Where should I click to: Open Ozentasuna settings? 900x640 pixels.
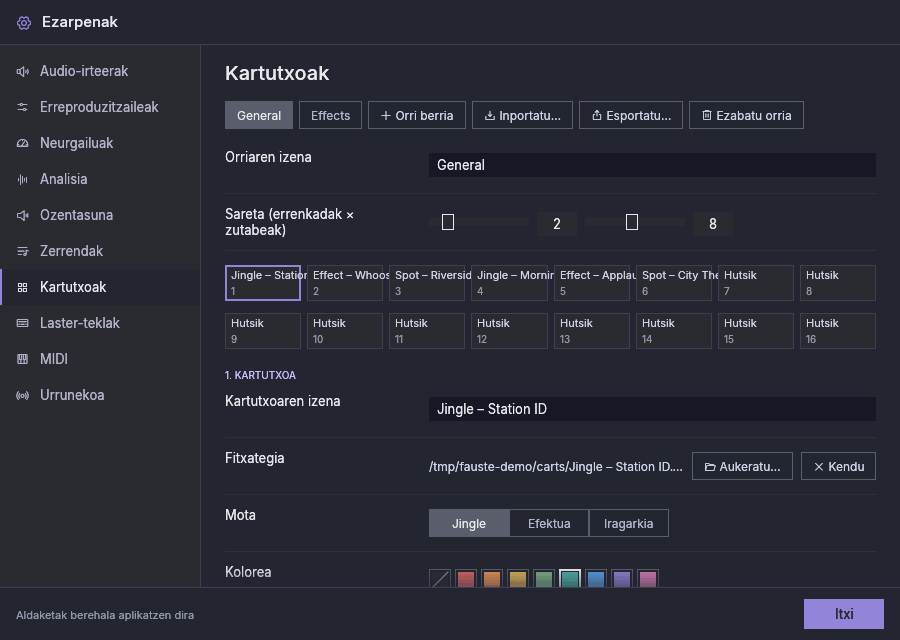point(100,215)
